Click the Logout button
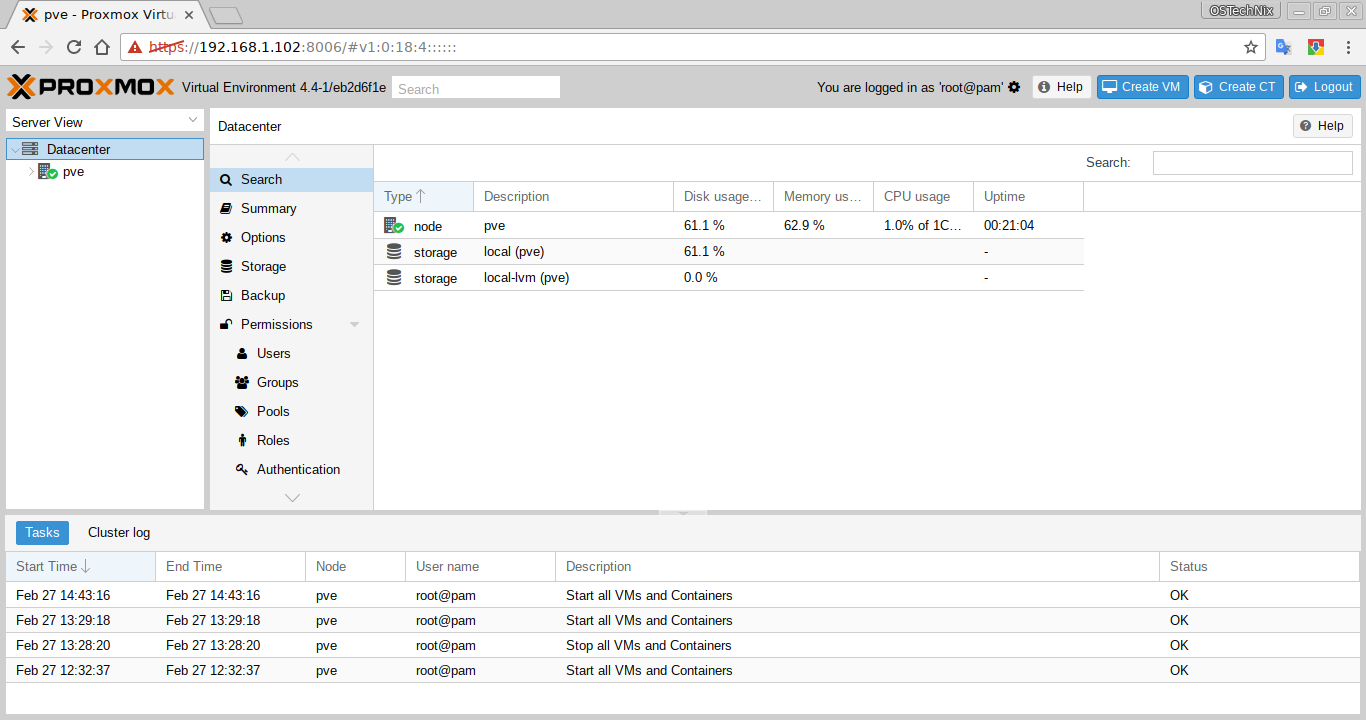 point(1324,87)
